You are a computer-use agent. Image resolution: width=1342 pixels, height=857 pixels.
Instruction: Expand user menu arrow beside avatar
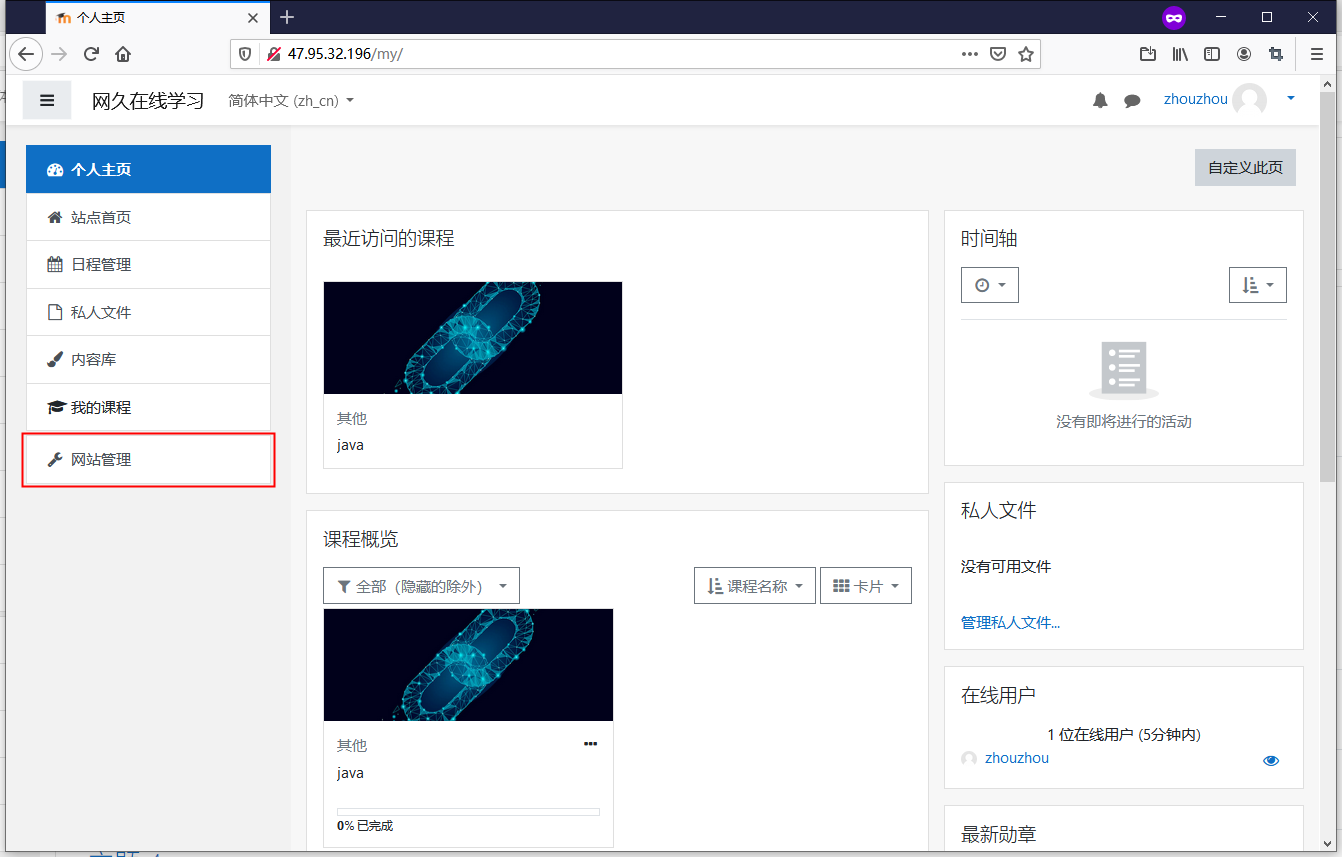[1291, 98]
